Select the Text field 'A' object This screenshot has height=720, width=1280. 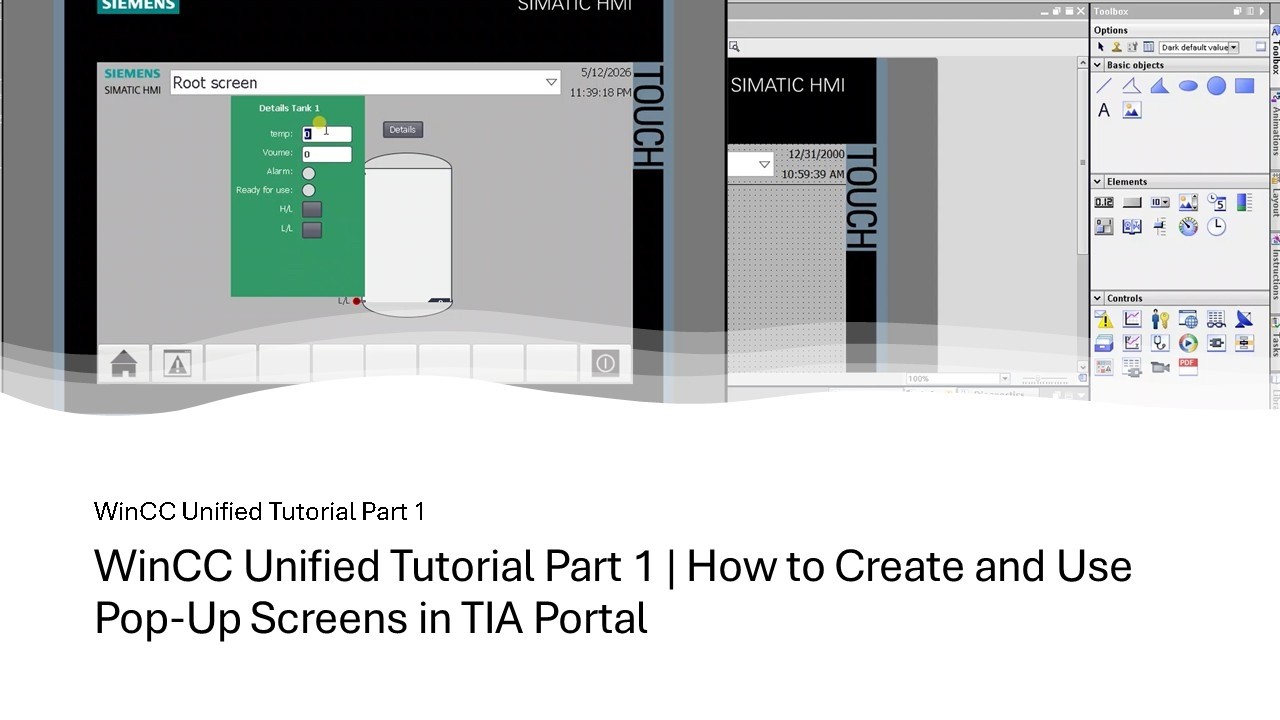(1104, 110)
